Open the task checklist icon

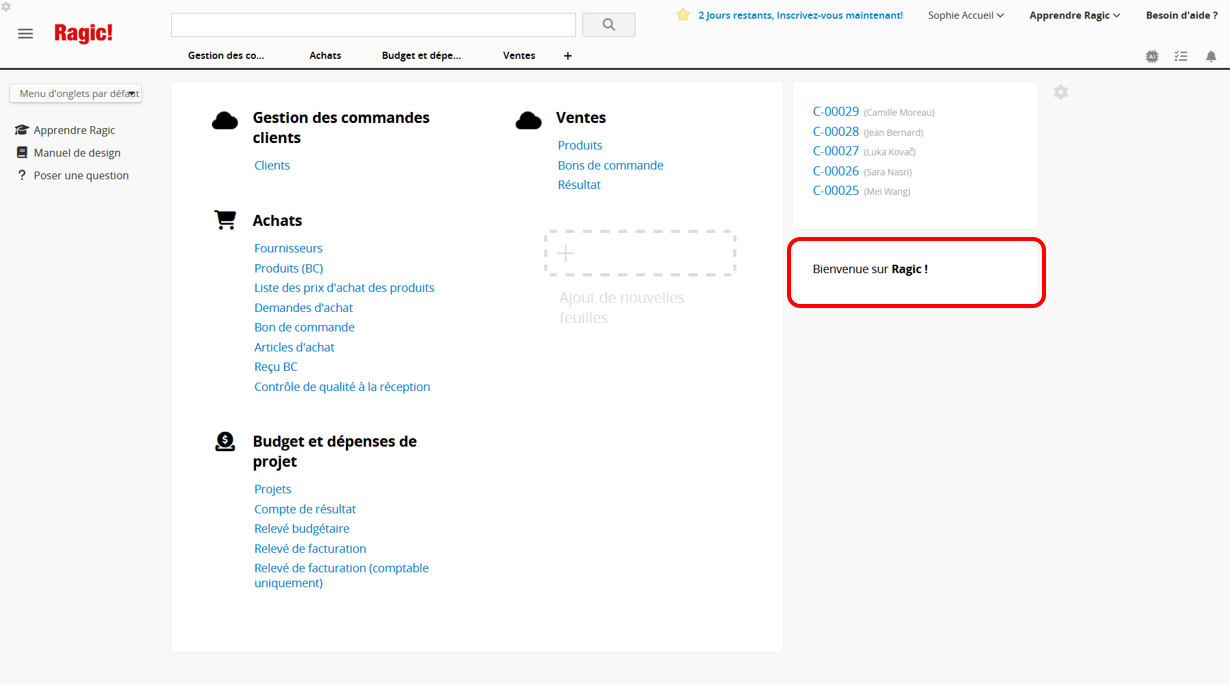coord(1181,56)
